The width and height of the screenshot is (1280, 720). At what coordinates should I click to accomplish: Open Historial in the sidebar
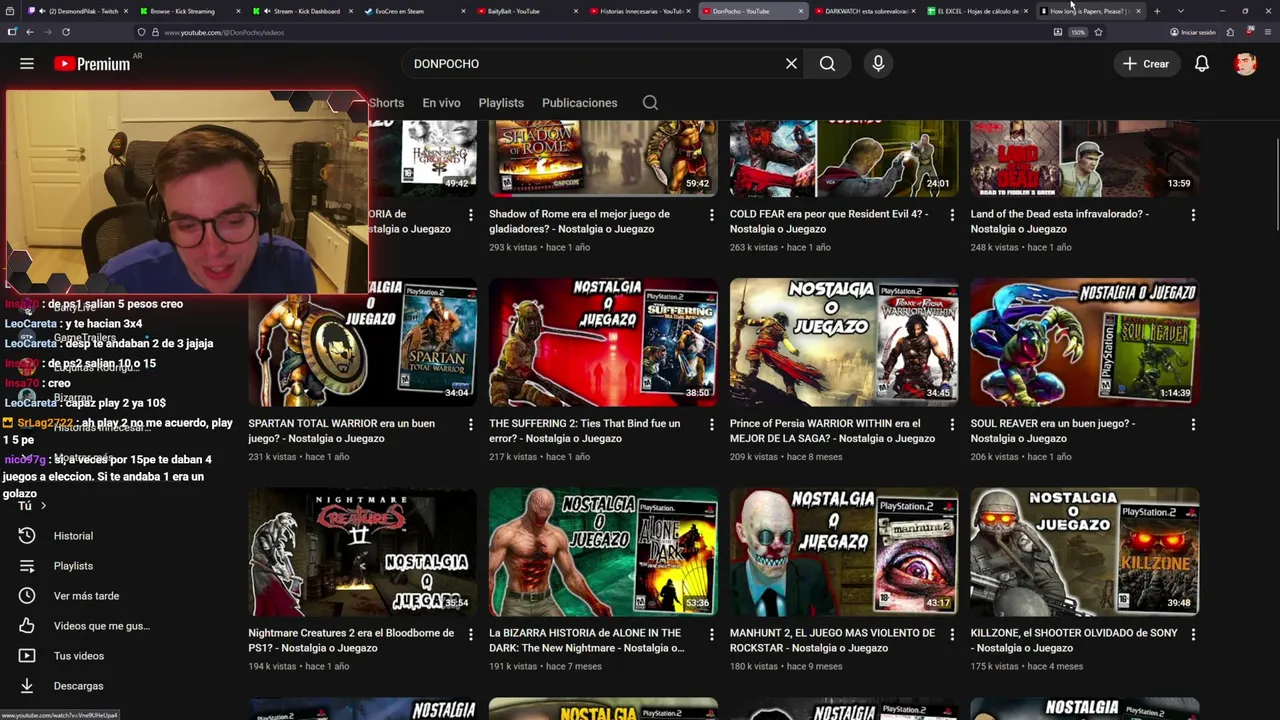coord(73,536)
